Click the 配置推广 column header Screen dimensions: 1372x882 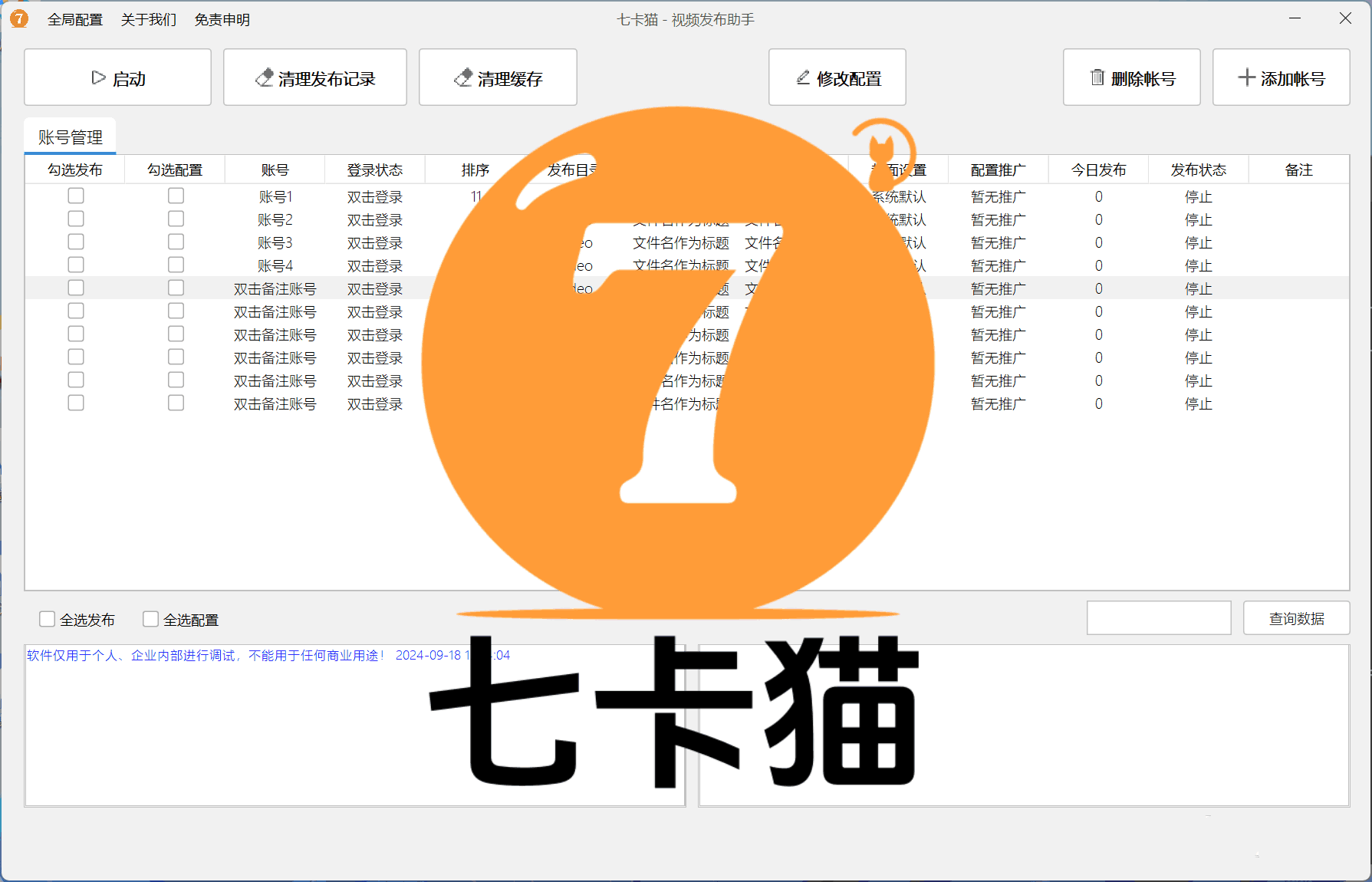coord(999,170)
